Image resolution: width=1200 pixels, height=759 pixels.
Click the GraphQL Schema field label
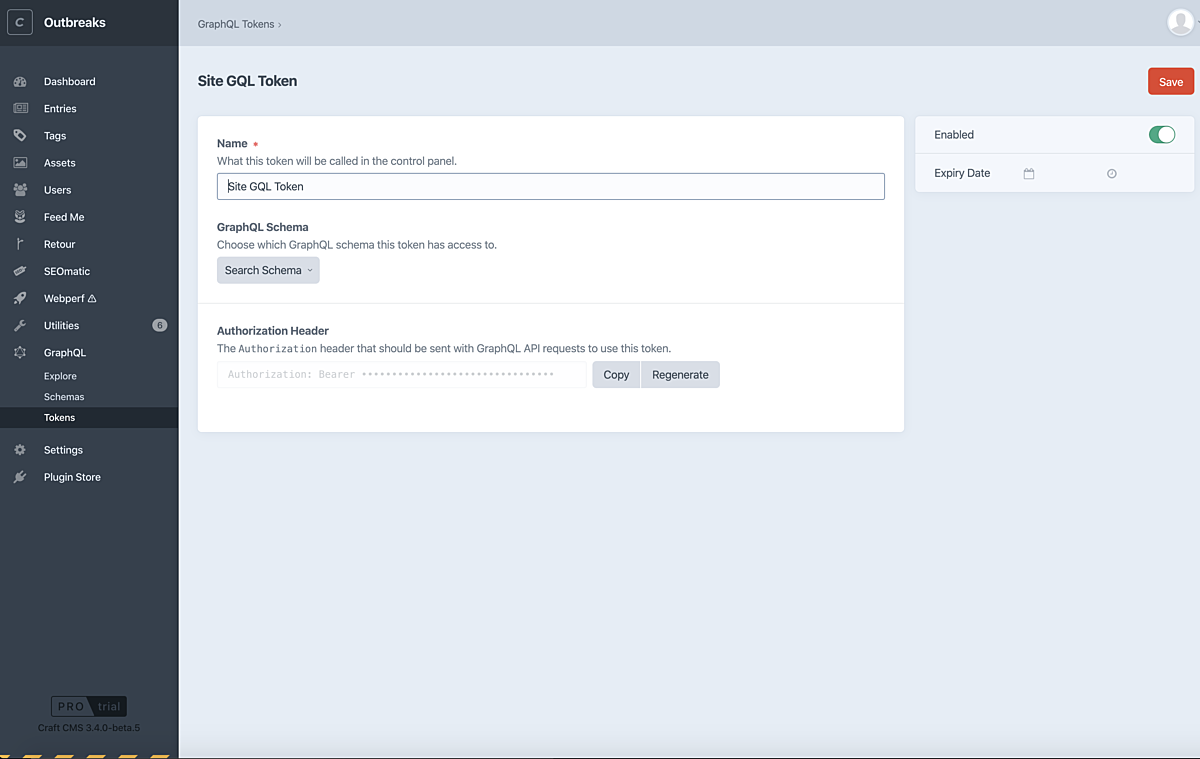coord(263,227)
